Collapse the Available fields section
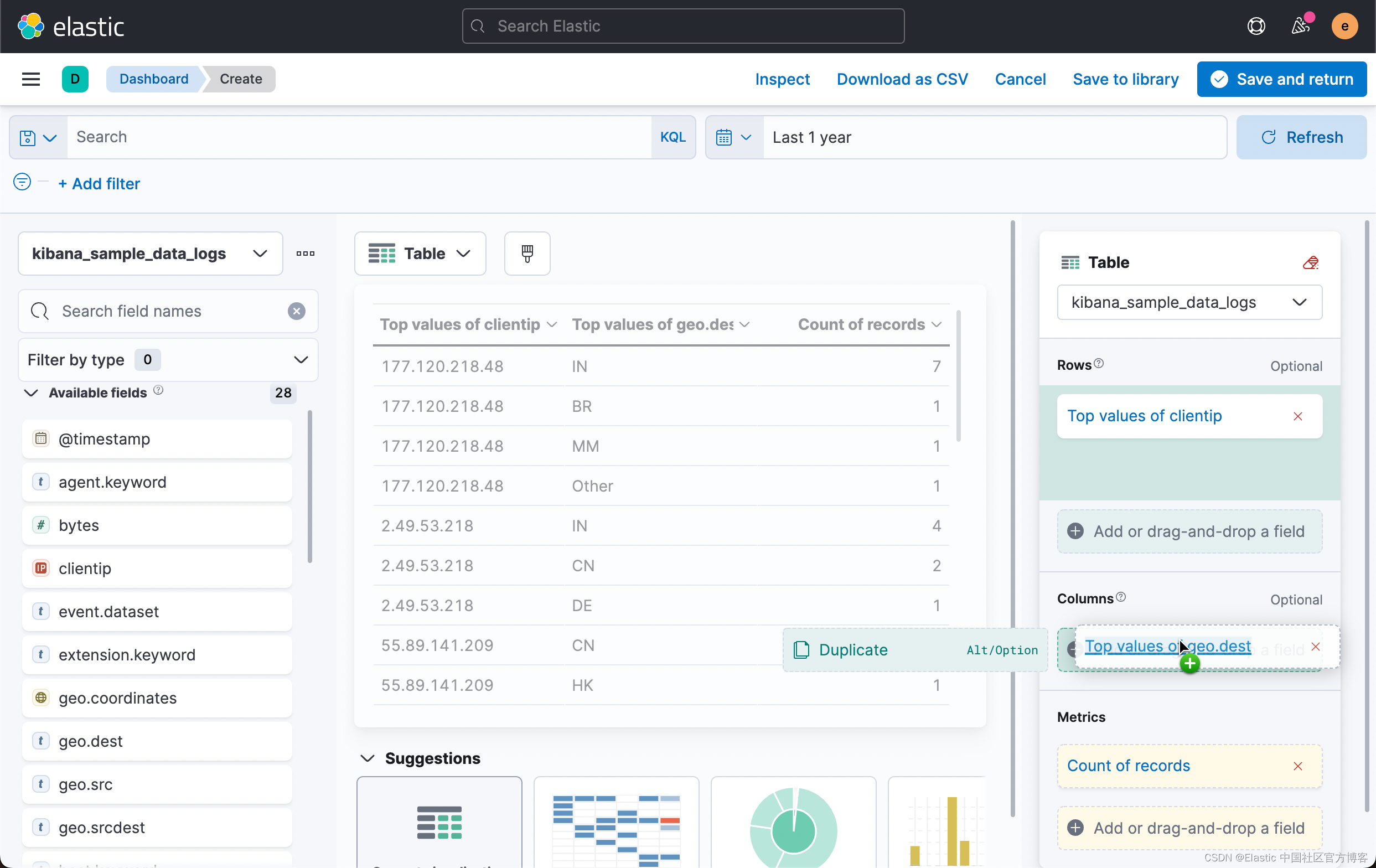Screen dimensions: 1376x868 (32, 392)
